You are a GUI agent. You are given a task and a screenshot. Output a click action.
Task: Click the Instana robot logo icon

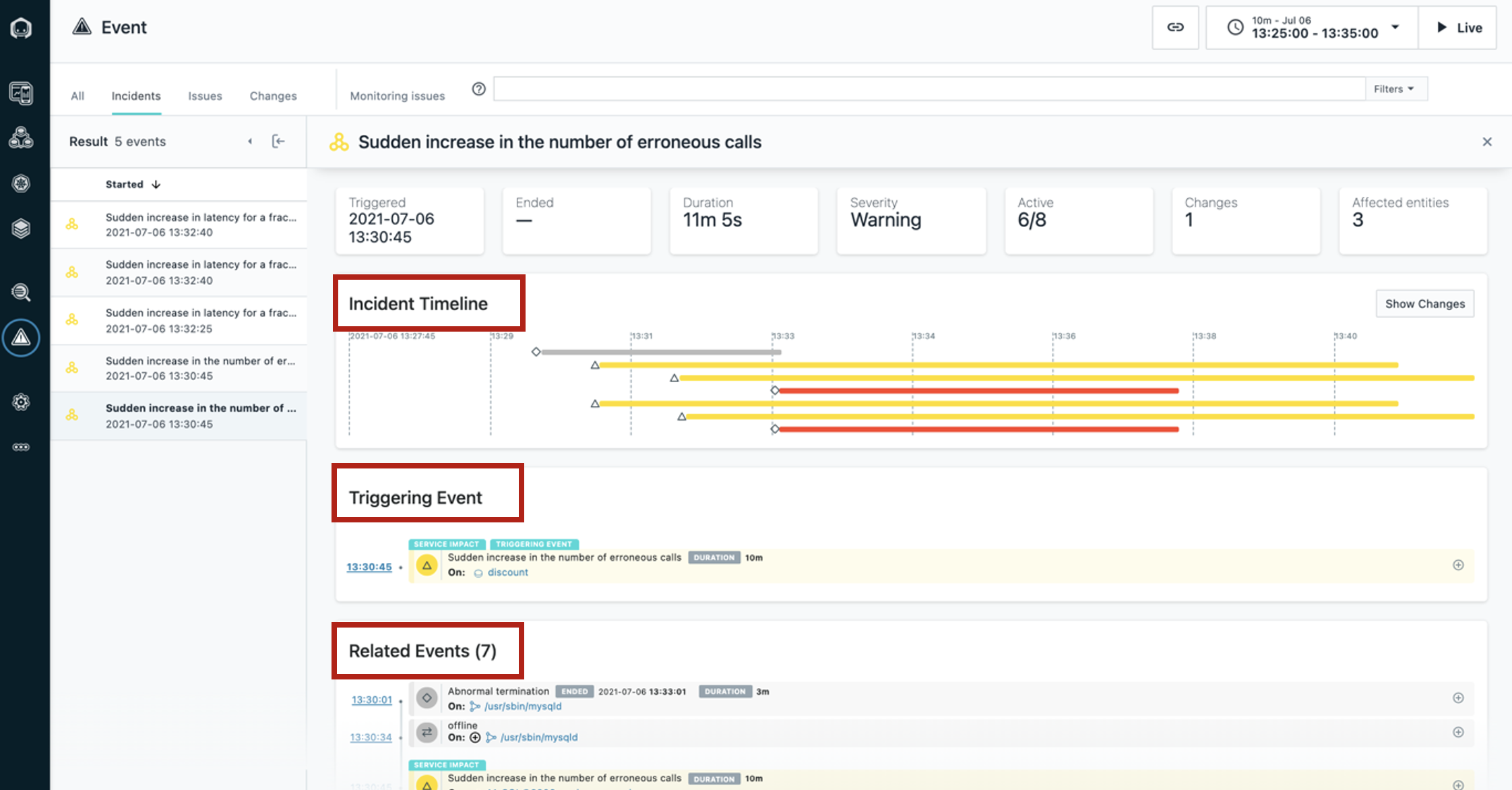click(x=21, y=28)
